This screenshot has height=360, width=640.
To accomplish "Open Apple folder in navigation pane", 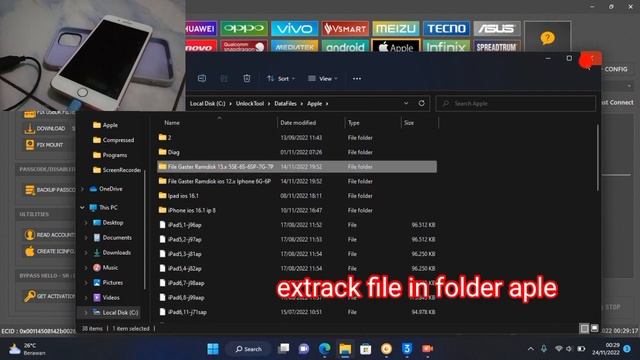I will pyautogui.click(x=105, y=125).
